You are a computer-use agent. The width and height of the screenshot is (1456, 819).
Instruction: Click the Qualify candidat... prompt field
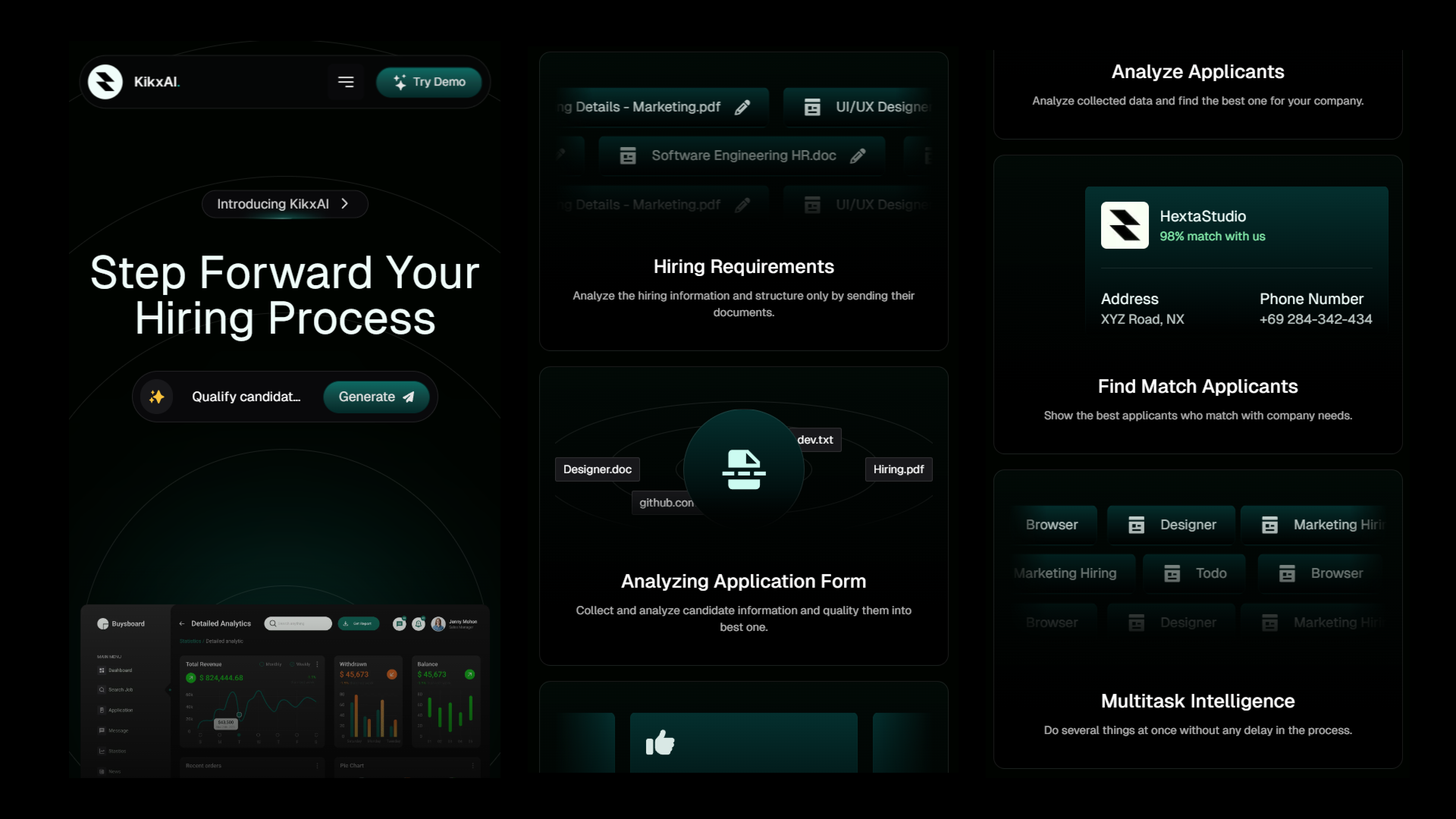[246, 397]
